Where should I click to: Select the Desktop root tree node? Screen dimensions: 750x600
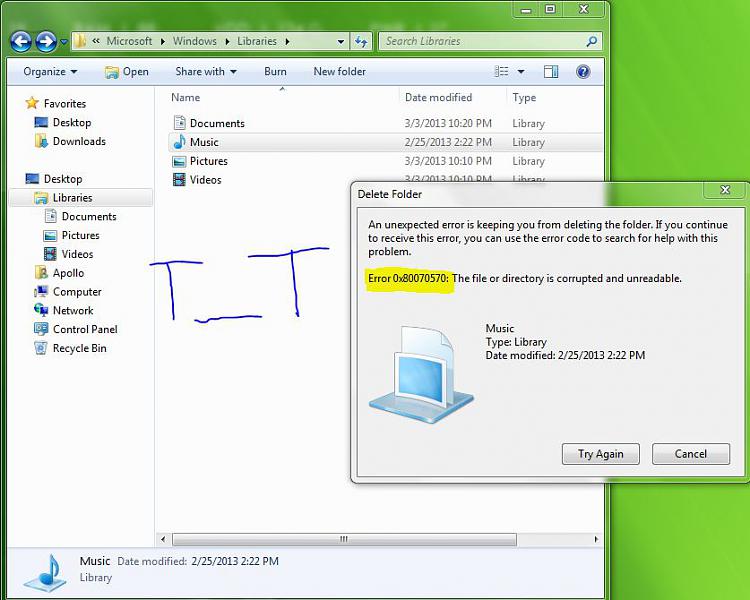pos(63,179)
